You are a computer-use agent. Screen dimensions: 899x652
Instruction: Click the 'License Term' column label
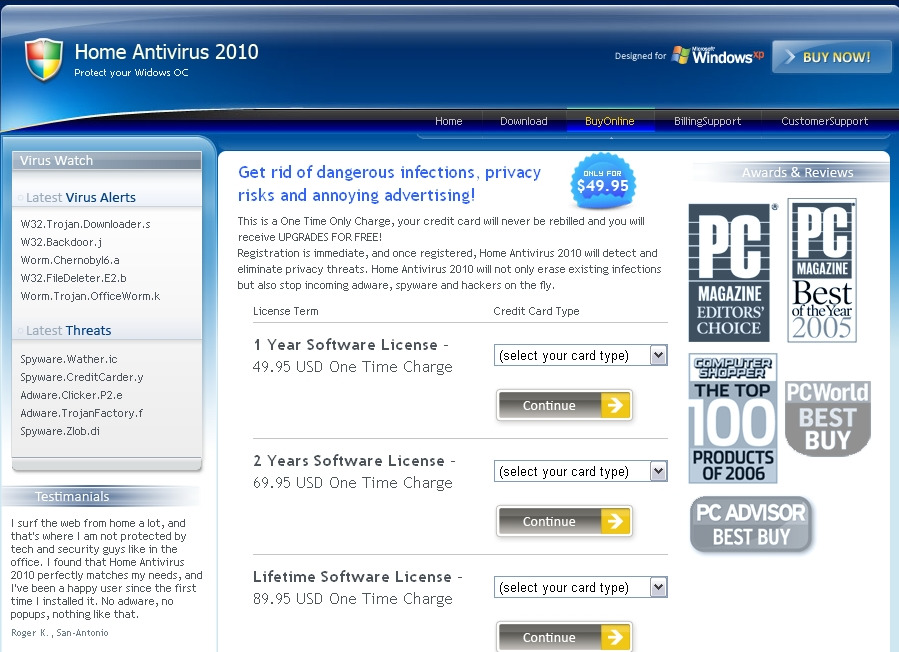coord(286,311)
